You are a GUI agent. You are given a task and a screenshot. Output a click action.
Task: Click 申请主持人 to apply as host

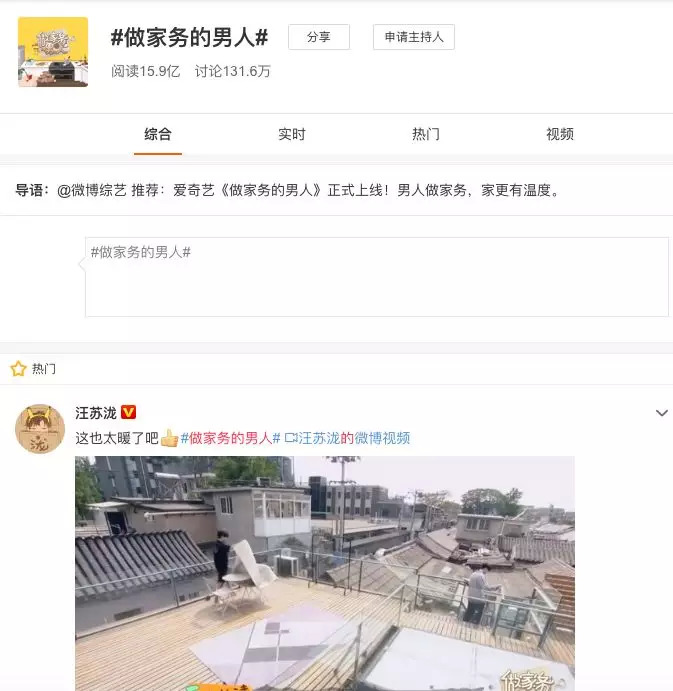413,37
